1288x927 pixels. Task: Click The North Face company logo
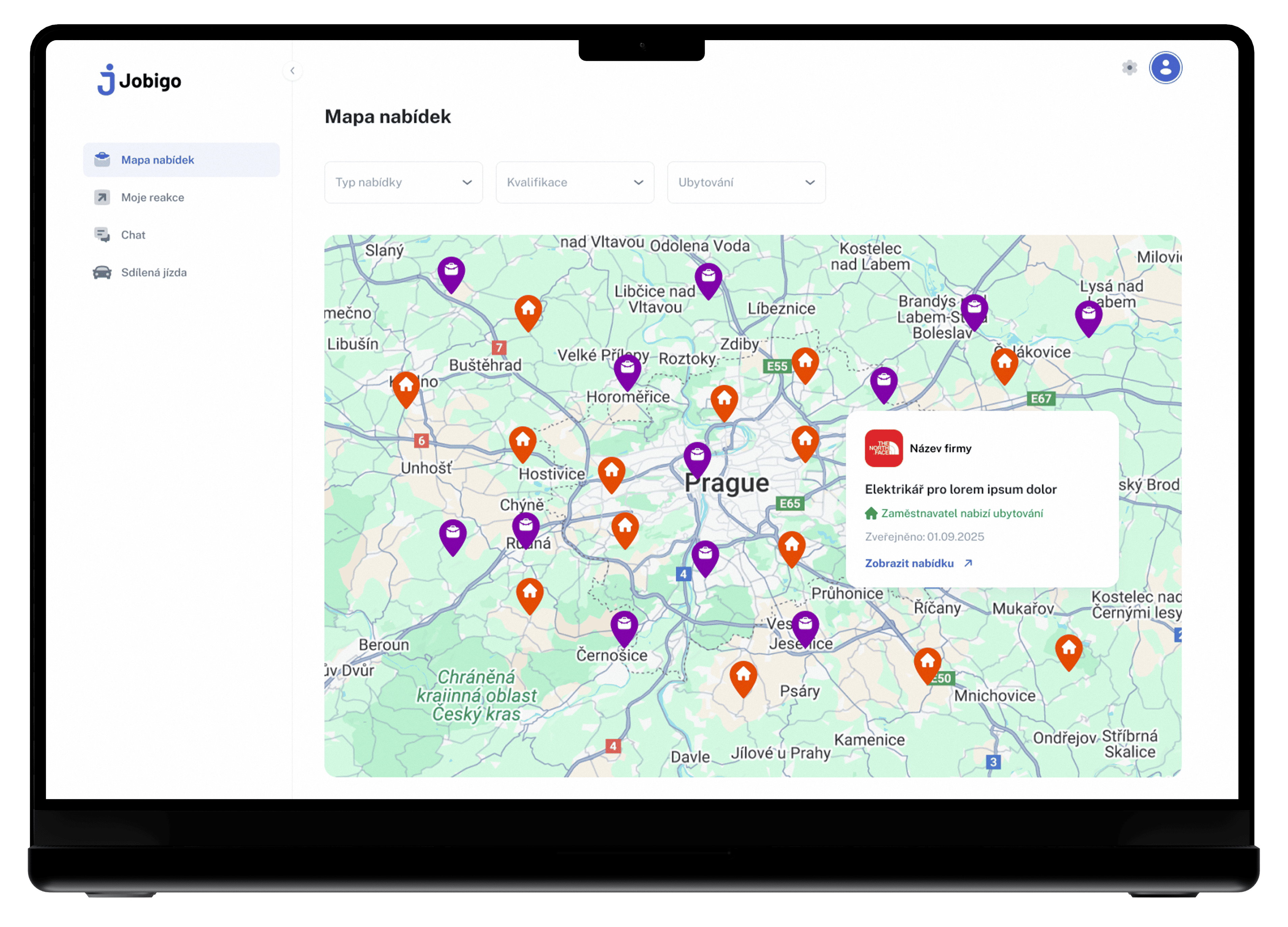point(883,448)
